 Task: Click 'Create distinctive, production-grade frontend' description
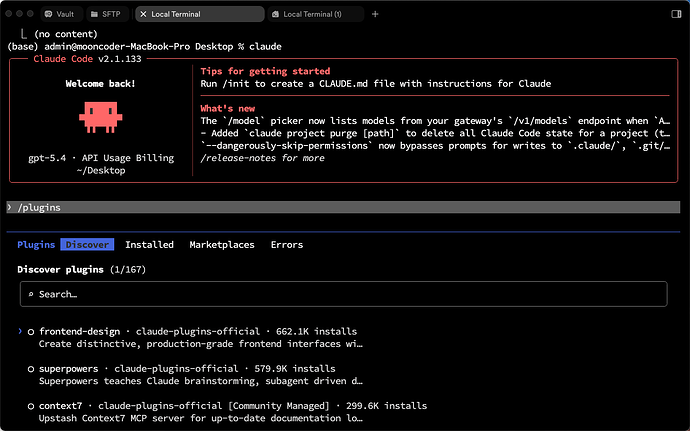pos(201,343)
